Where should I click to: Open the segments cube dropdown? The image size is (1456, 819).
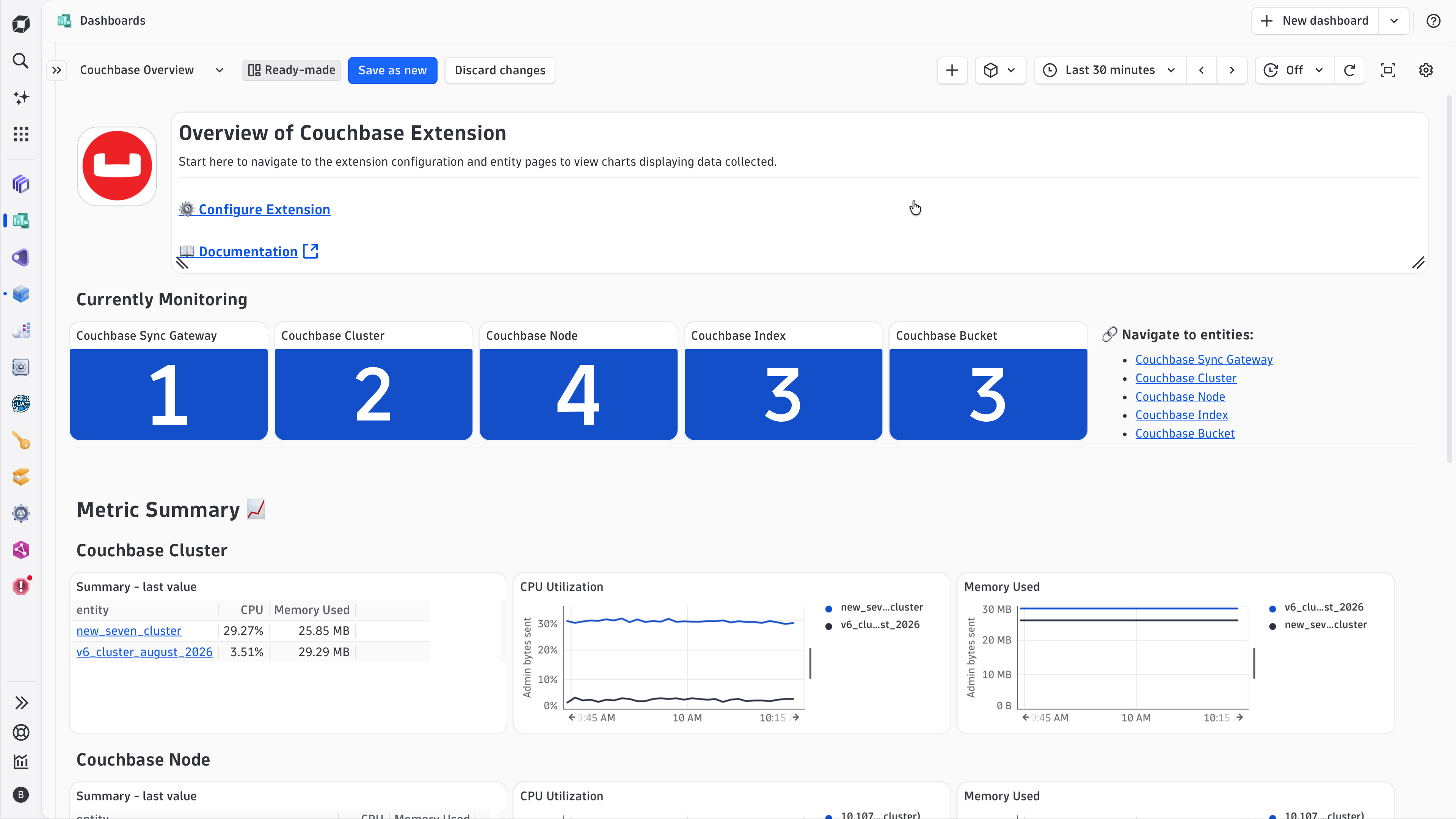click(1001, 70)
